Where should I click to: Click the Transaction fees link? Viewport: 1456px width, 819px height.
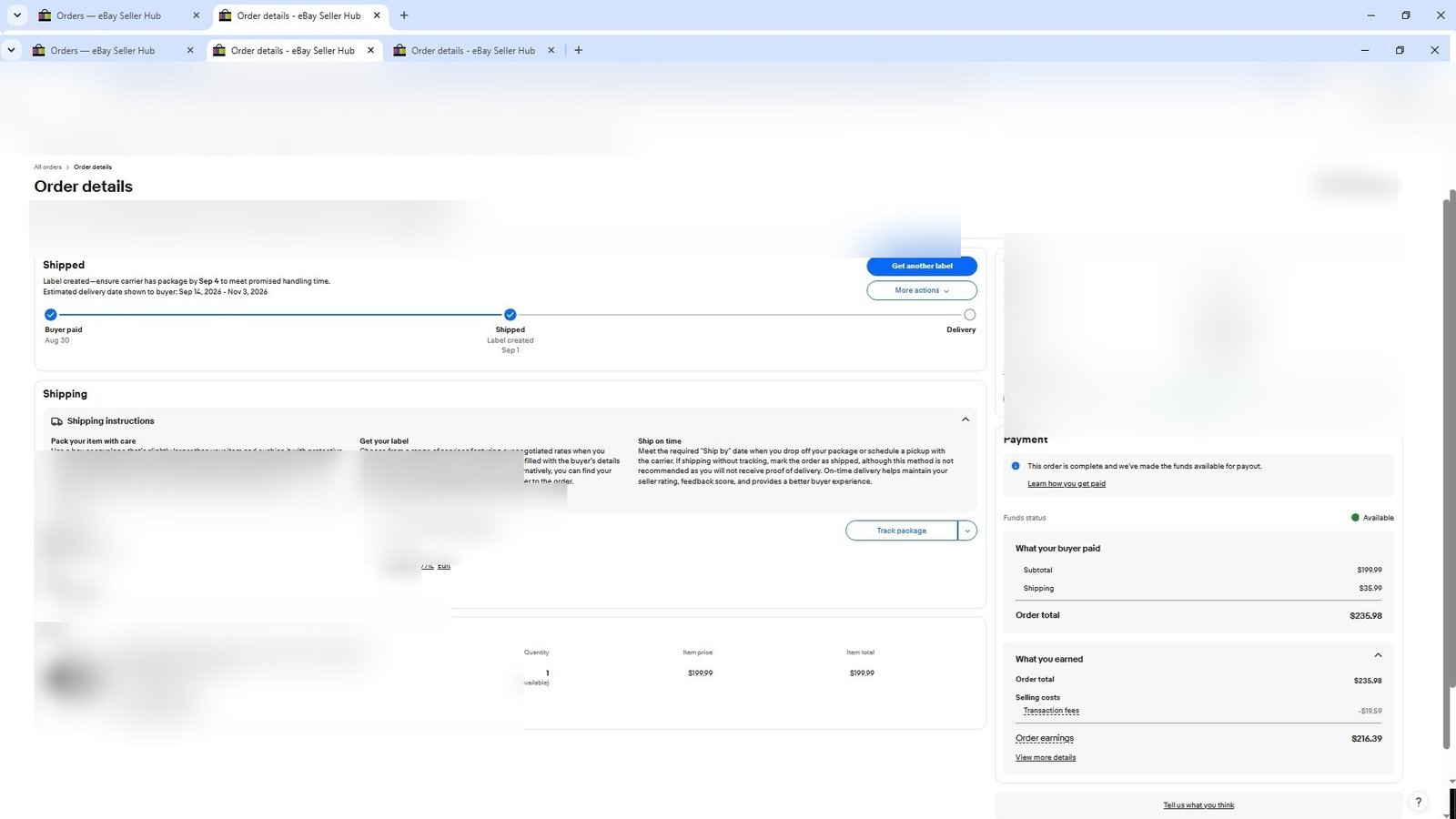(x=1051, y=711)
